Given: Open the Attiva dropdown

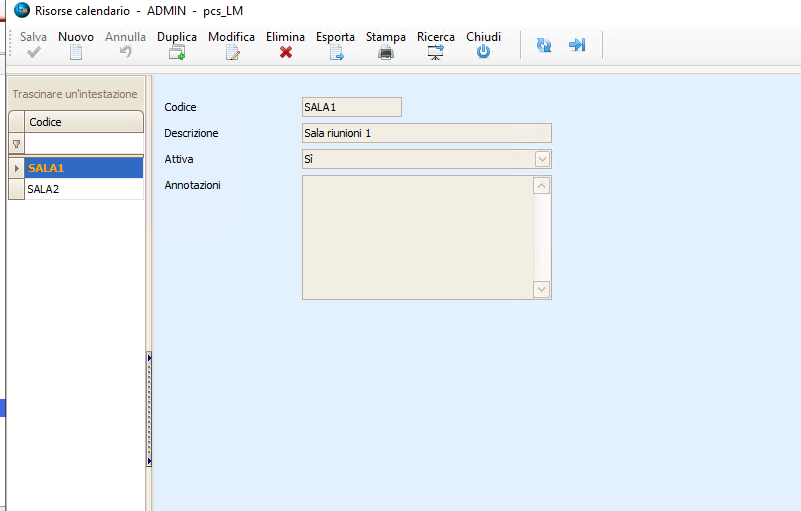Looking at the screenshot, I should click(x=542, y=159).
